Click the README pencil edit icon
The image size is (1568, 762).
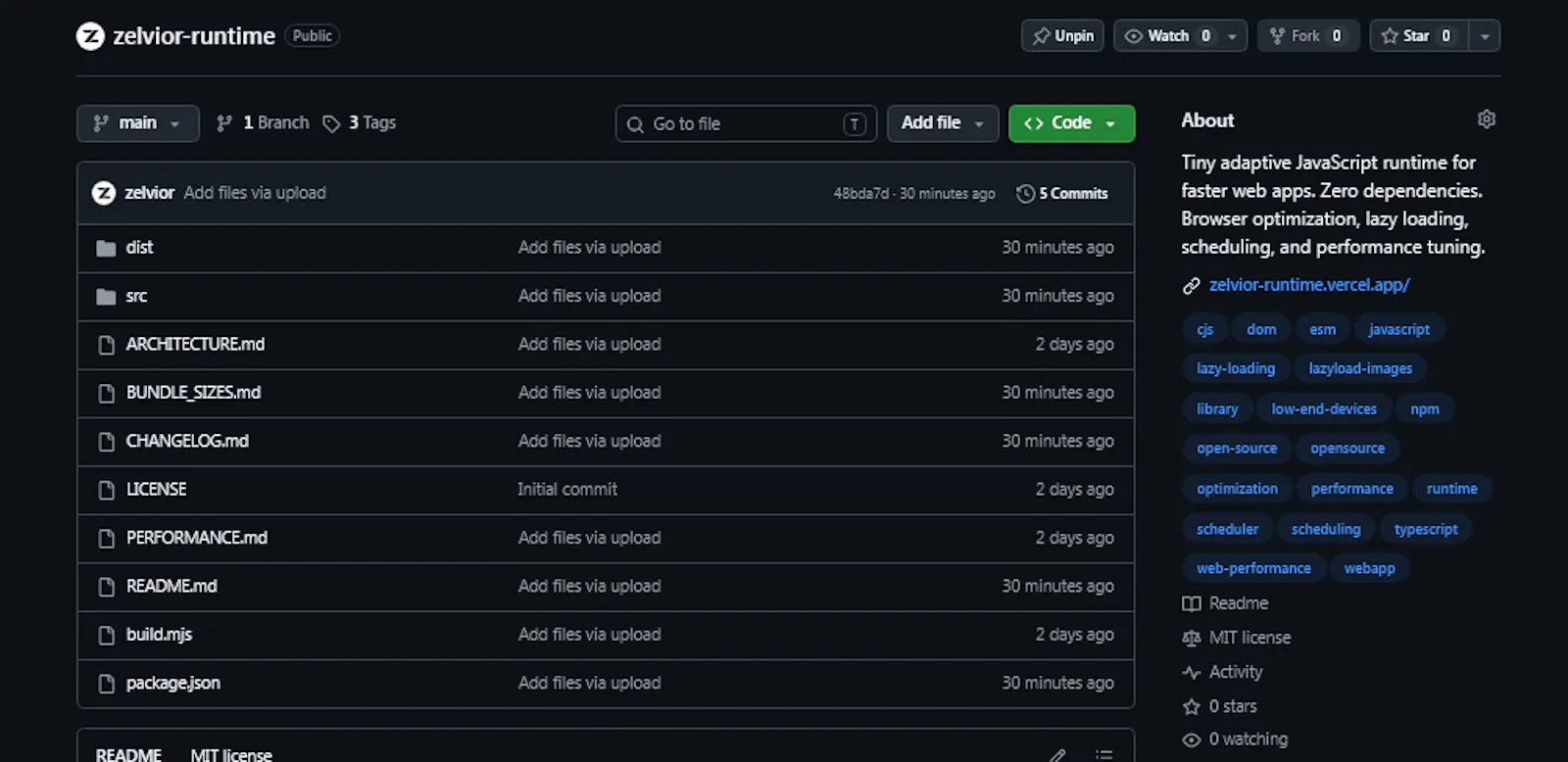(x=1057, y=755)
